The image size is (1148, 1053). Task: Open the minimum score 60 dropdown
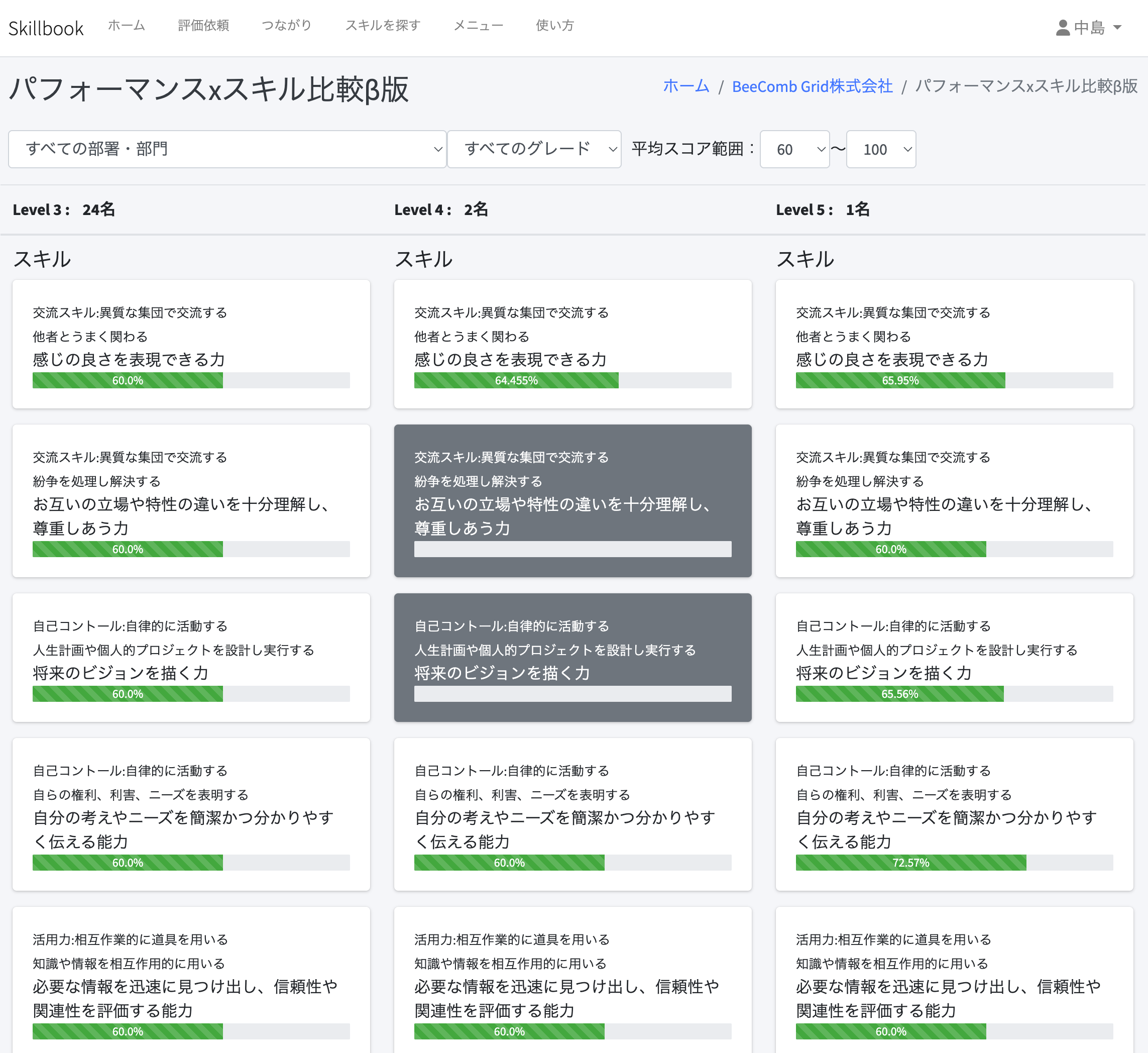(794, 149)
